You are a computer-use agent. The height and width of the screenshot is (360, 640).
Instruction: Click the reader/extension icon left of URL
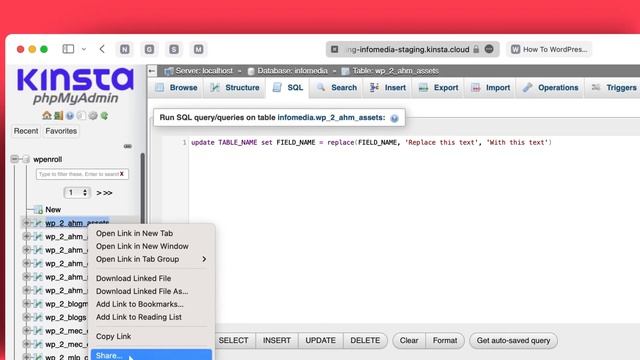point(335,49)
